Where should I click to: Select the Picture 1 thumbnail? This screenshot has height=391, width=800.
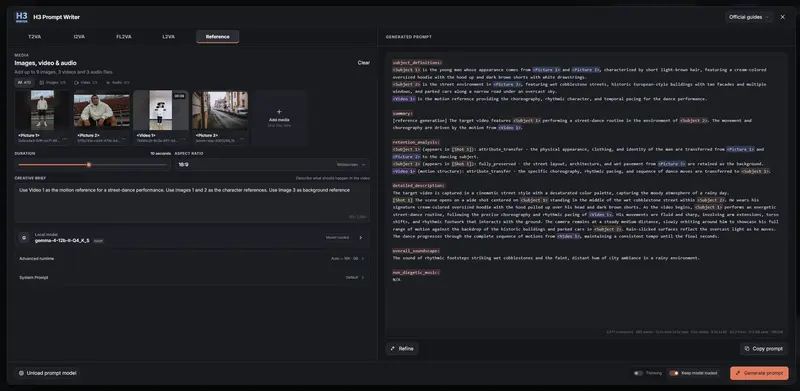[x=42, y=110]
